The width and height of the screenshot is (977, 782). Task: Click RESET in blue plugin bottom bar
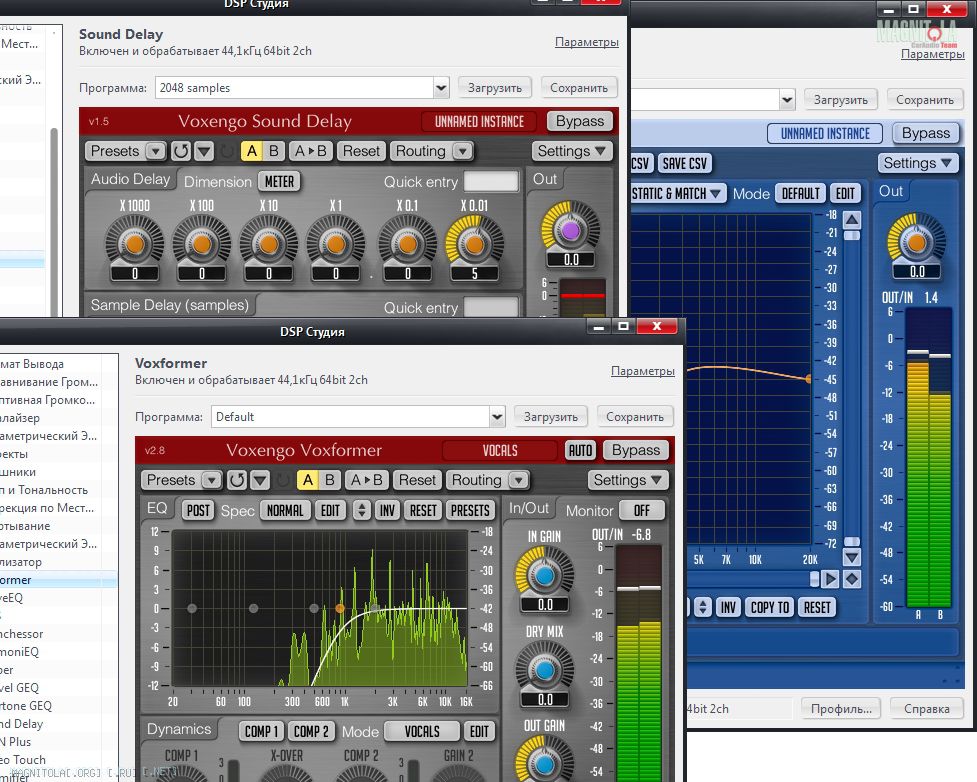coord(817,608)
